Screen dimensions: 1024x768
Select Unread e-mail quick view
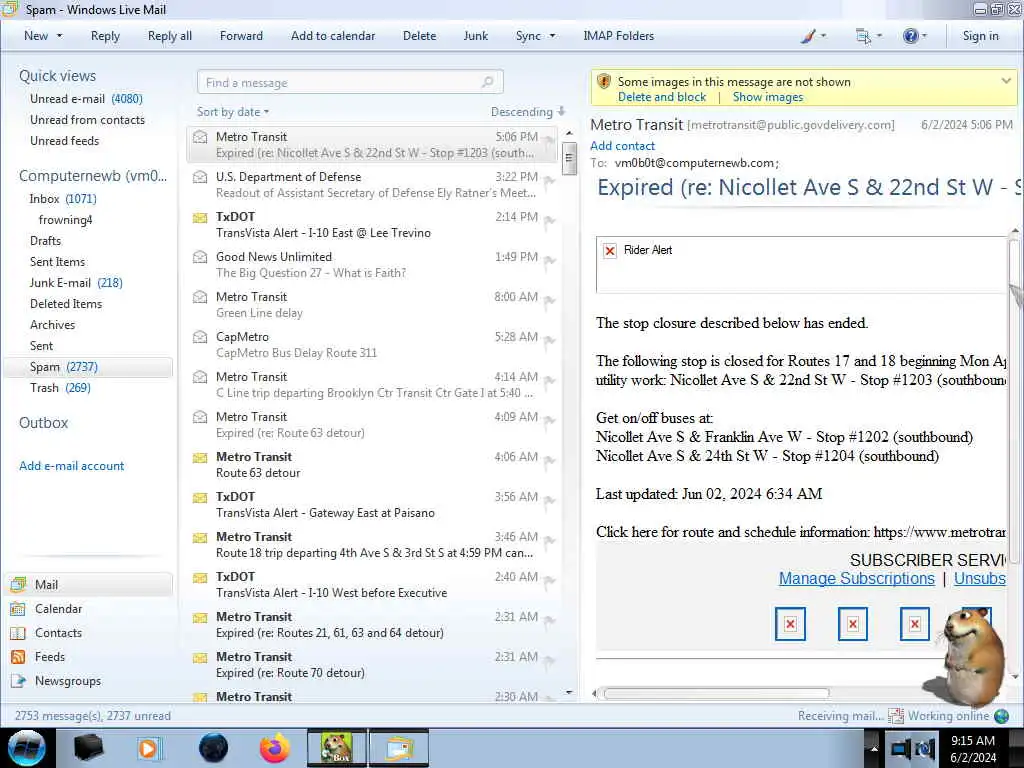[86, 99]
